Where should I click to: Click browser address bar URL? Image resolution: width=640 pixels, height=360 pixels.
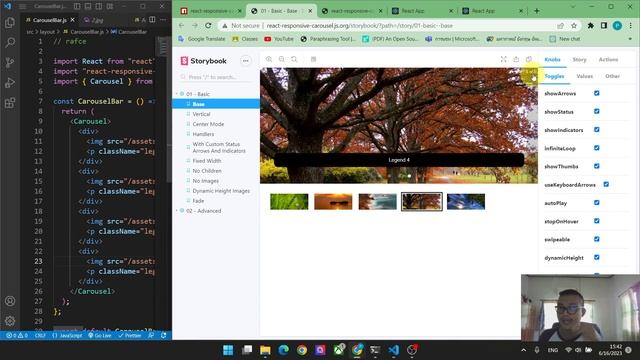[x=359, y=26]
